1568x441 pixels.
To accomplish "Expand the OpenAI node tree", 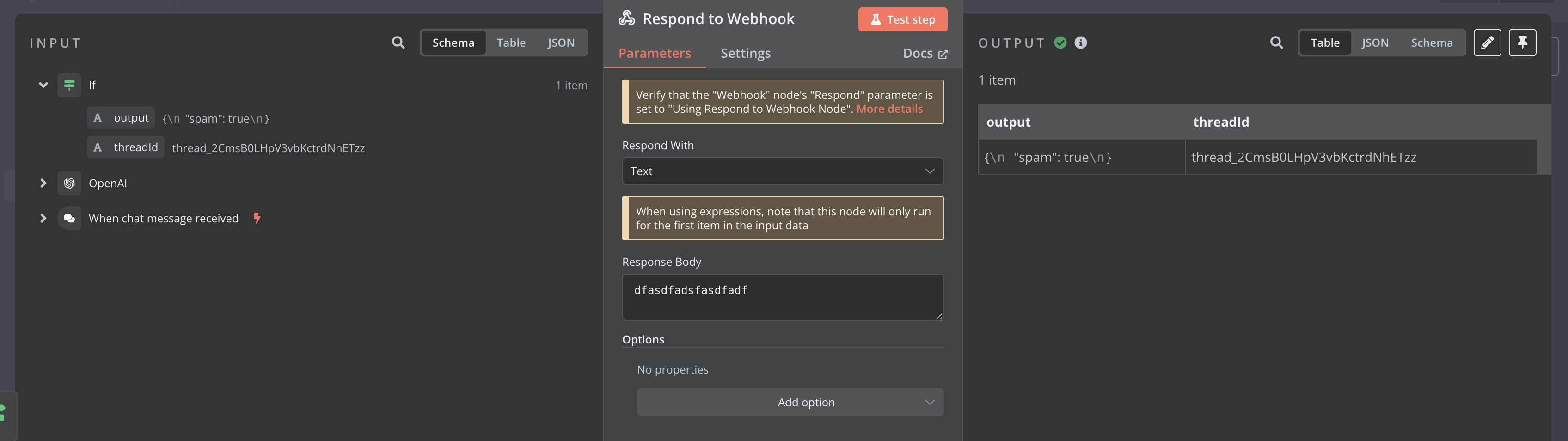I will coord(43,183).
